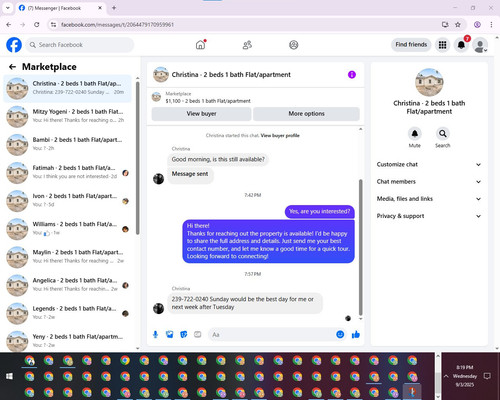Expand Privacy & support section
This screenshot has width=500, height=400.
pyautogui.click(x=429, y=216)
